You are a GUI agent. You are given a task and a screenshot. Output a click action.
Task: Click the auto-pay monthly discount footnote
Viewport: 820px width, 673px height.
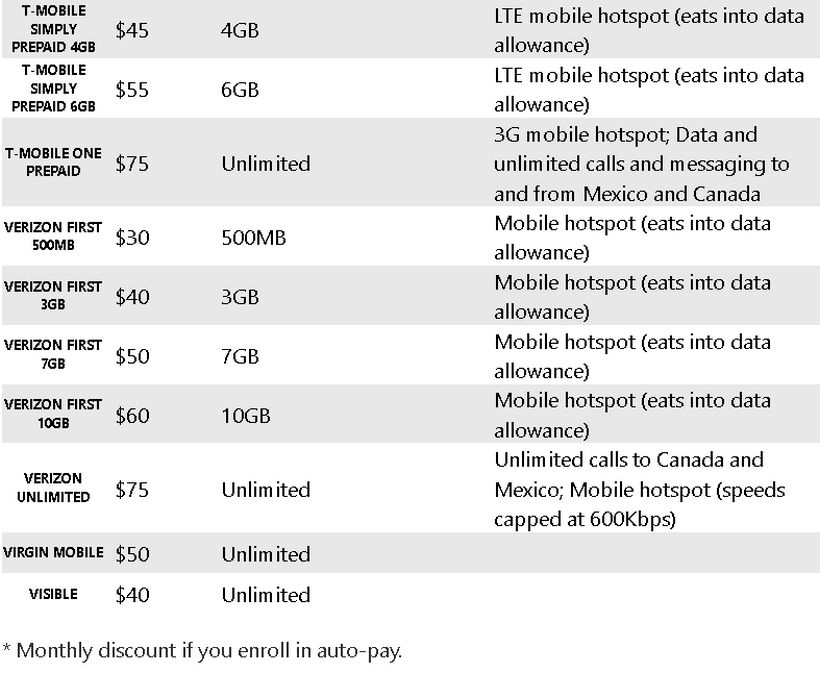click(202, 651)
